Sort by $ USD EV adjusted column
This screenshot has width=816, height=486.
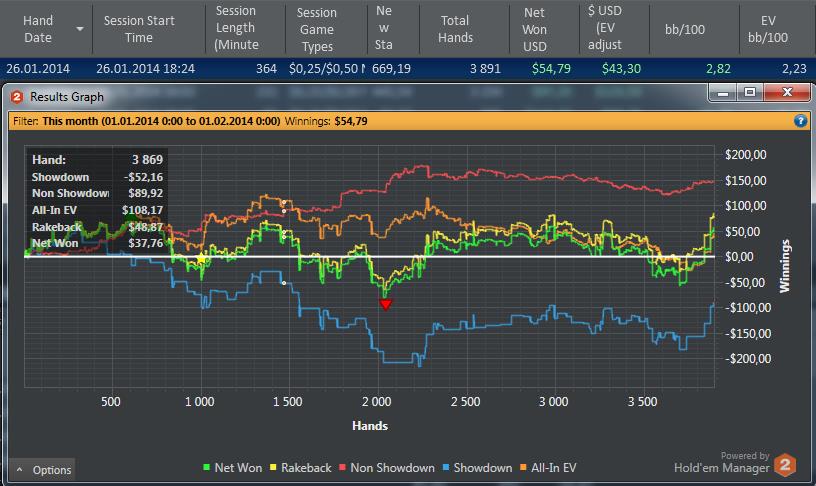[x=605, y=28]
